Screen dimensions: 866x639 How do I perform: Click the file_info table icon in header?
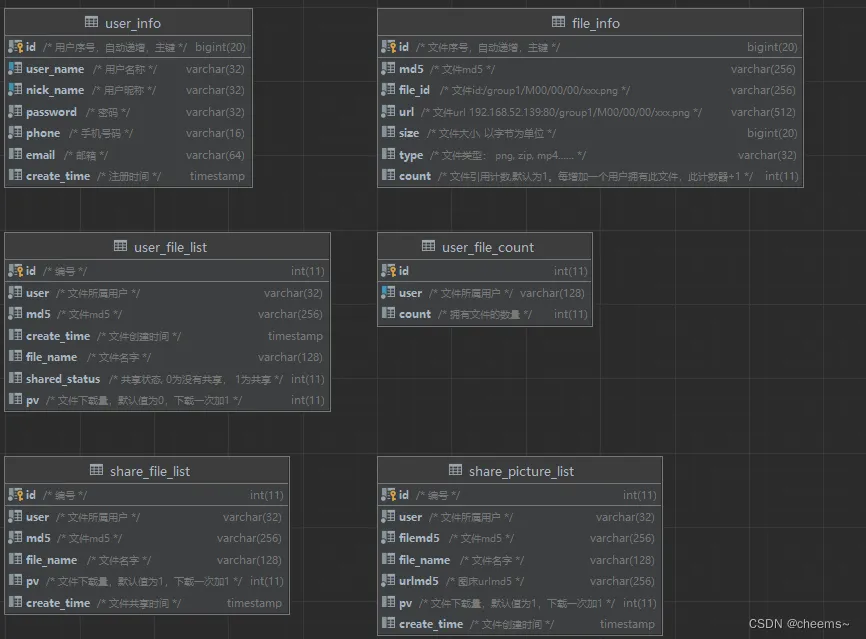[x=558, y=22]
